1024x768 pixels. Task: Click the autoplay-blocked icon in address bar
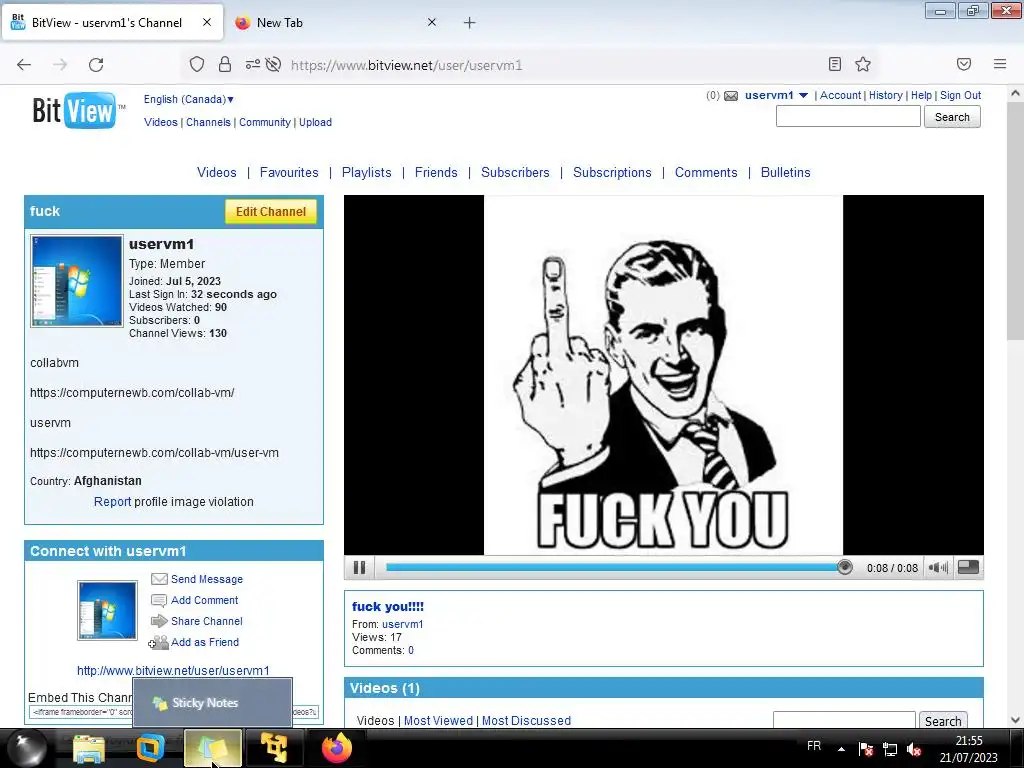[274, 64]
